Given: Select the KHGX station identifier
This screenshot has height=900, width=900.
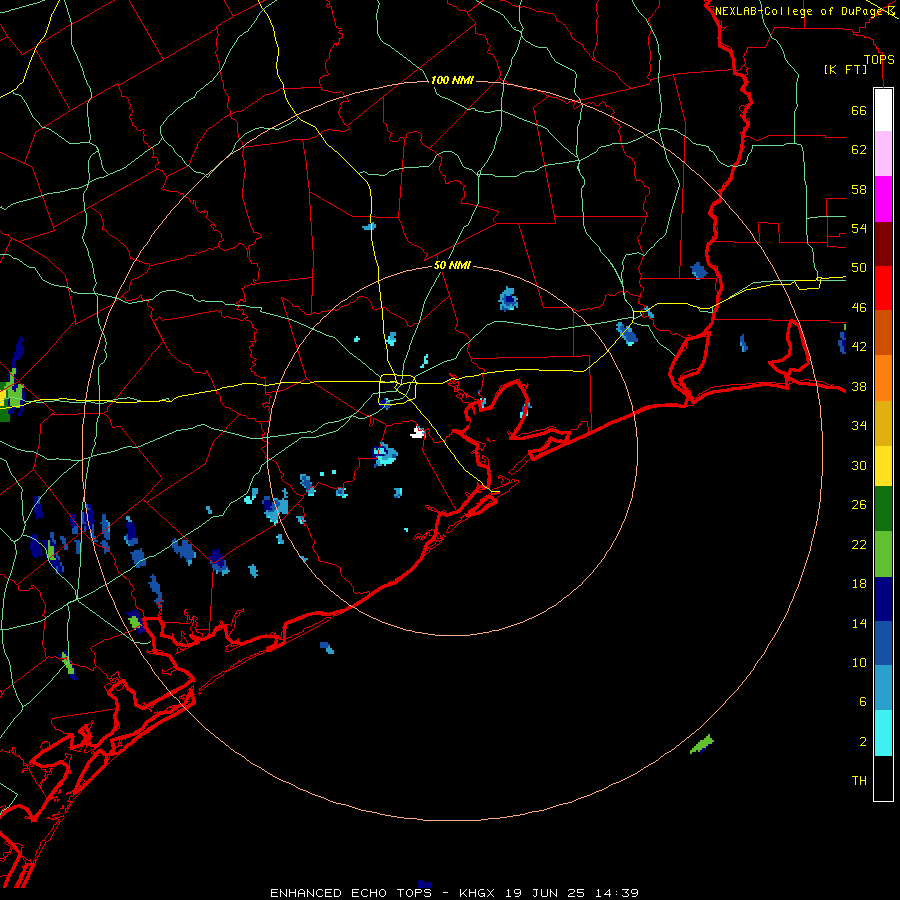Looking at the screenshot, I should coord(476,893).
